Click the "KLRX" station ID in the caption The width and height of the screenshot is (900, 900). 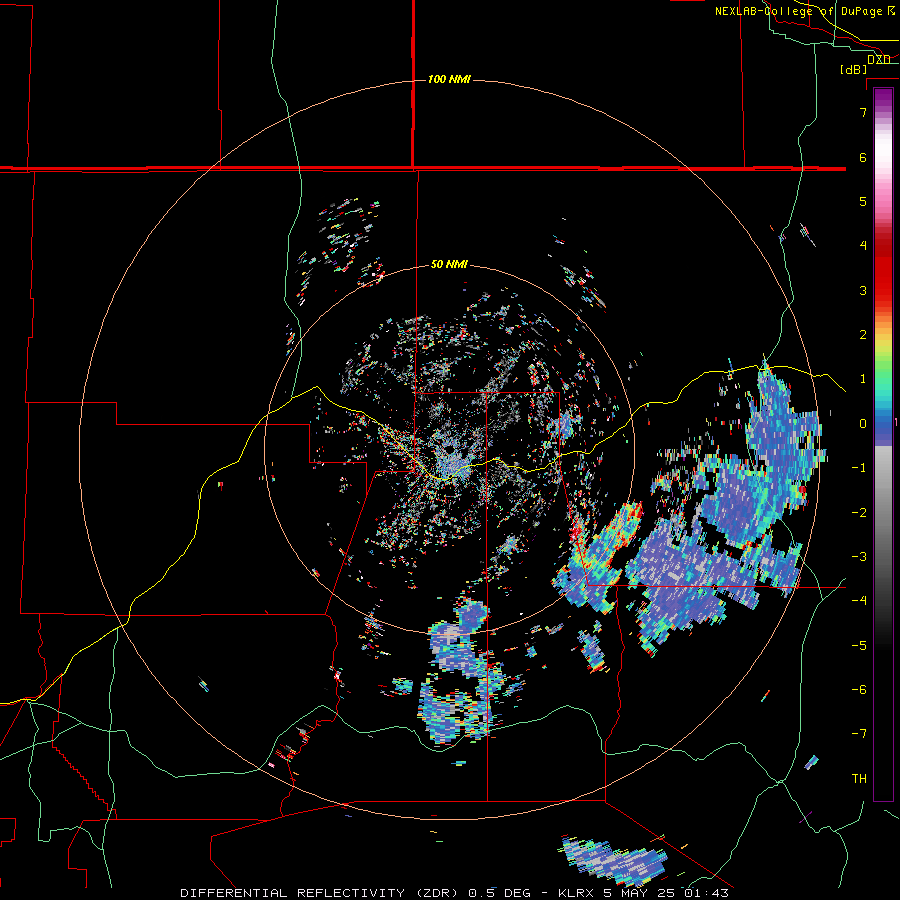(x=576, y=893)
